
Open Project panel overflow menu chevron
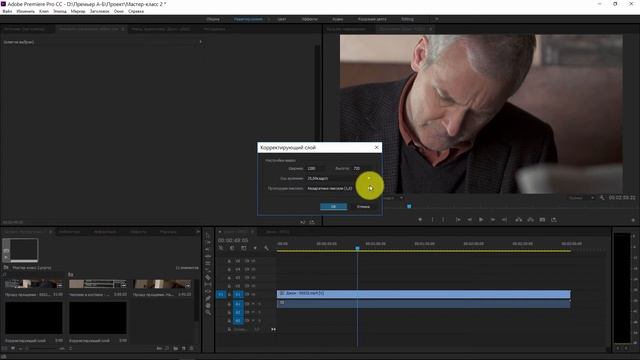coord(198,232)
